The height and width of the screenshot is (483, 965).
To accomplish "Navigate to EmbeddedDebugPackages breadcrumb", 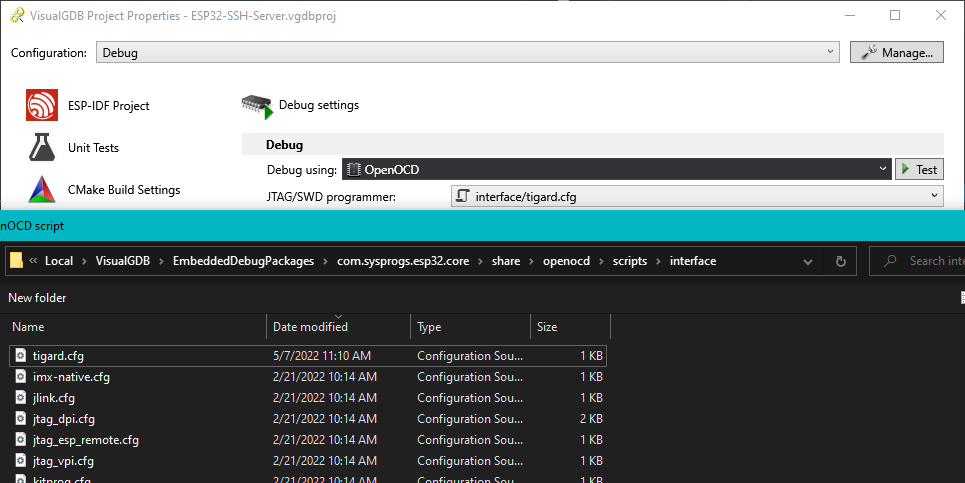I will (x=243, y=261).
